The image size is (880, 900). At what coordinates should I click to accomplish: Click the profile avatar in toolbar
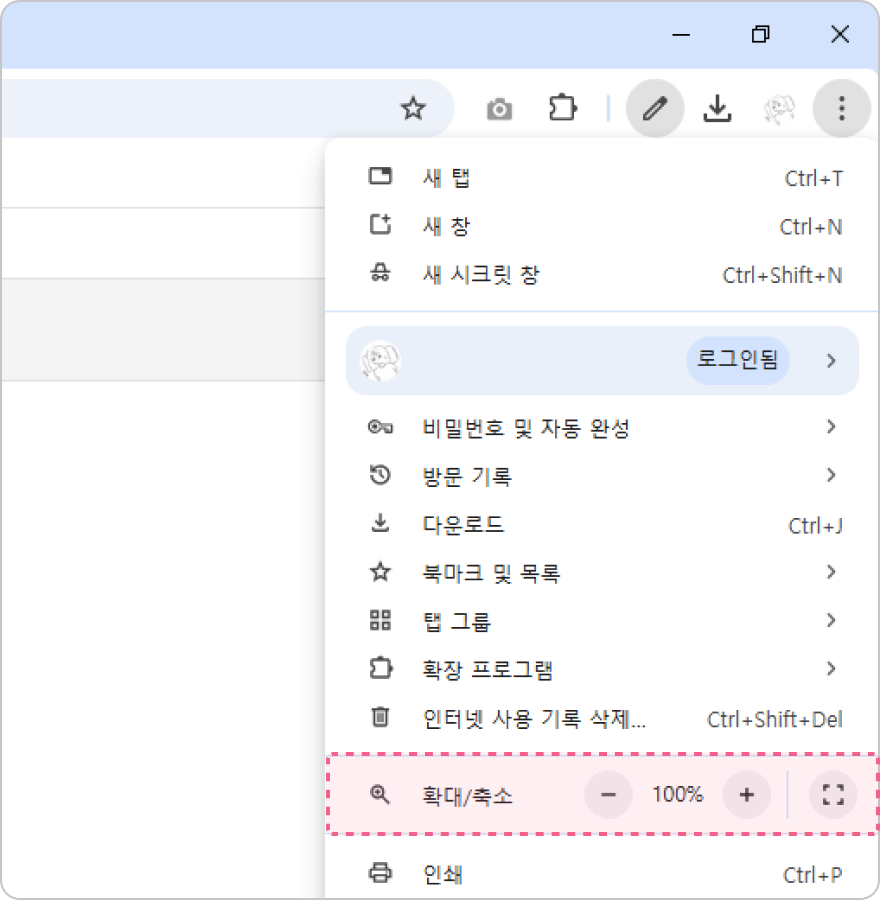[779, 108]
